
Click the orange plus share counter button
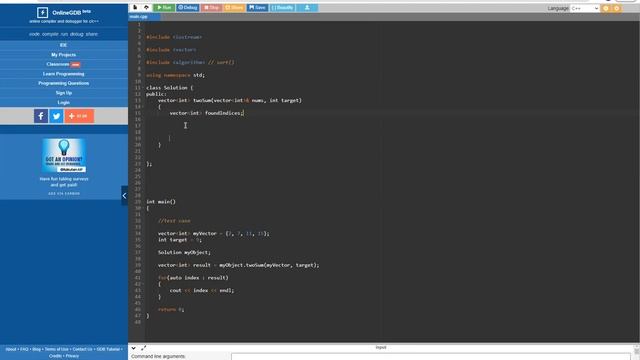click(x=79, y=116)
